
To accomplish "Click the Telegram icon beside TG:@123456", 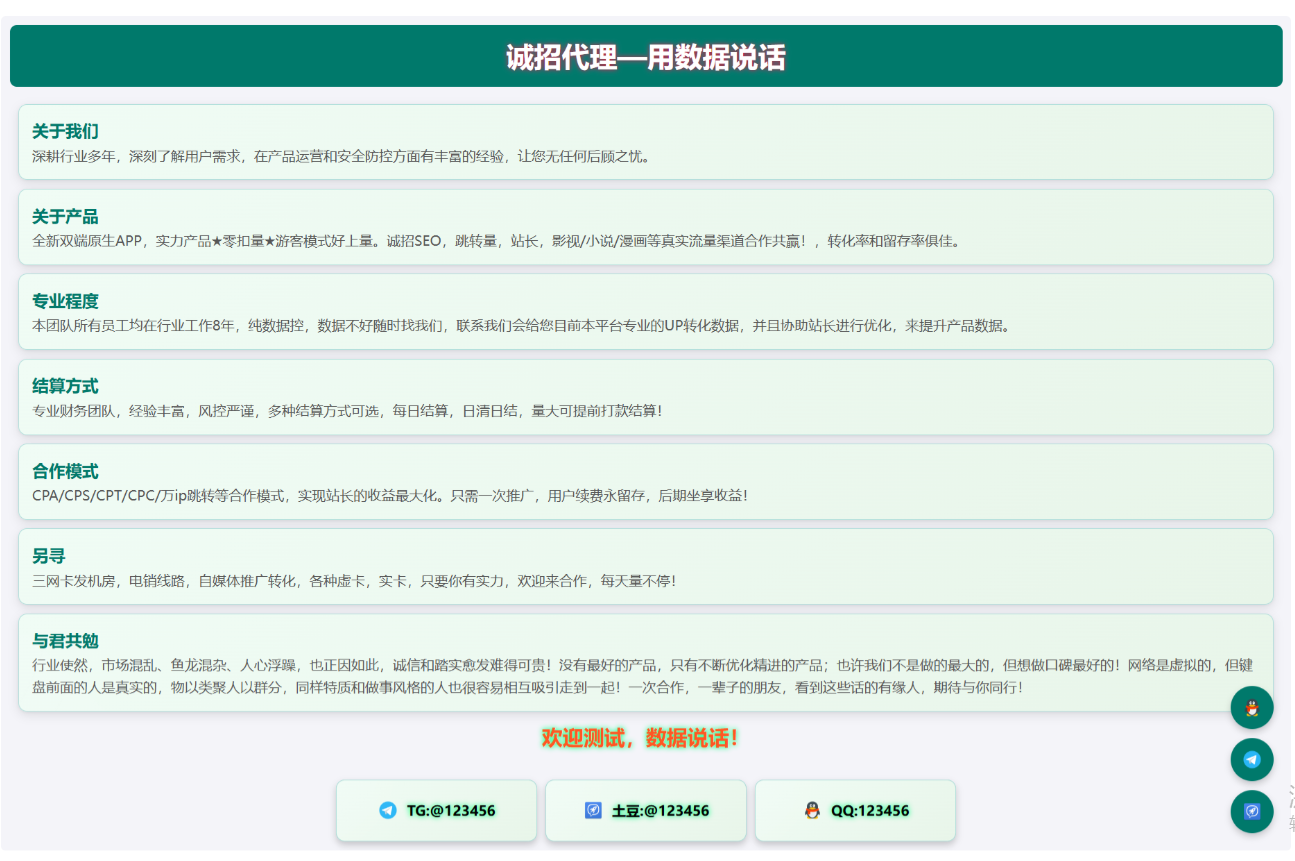I will click(x=388, y=810).
